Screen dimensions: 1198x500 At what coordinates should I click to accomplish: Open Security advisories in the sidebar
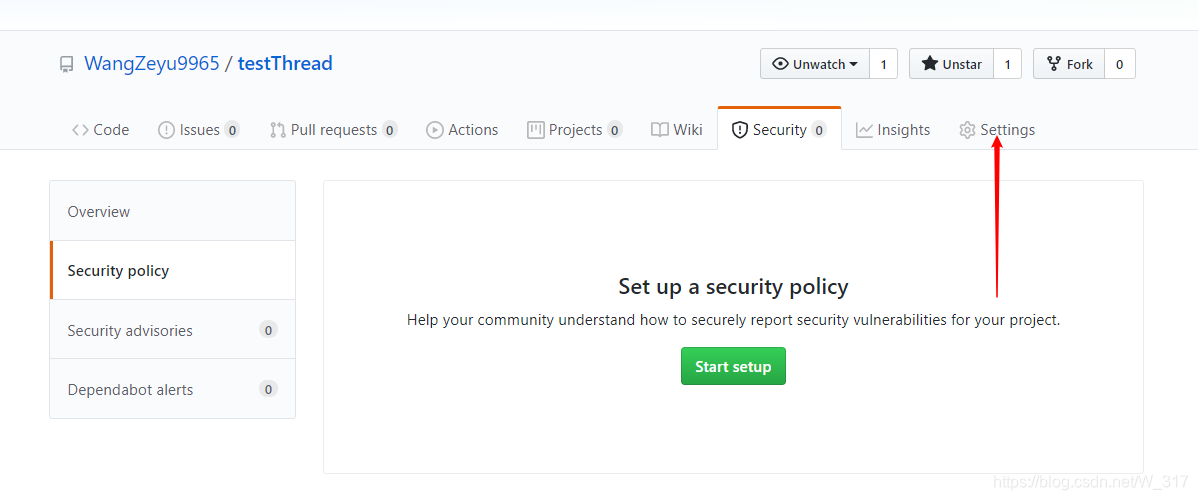[x=173, y=330]
